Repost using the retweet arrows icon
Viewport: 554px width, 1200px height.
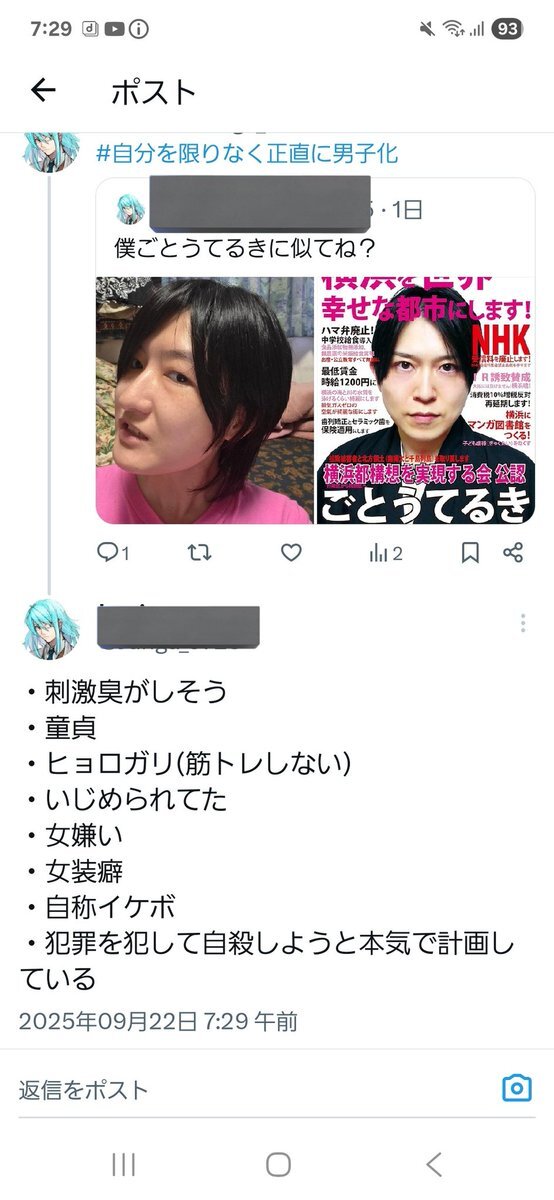199,552
